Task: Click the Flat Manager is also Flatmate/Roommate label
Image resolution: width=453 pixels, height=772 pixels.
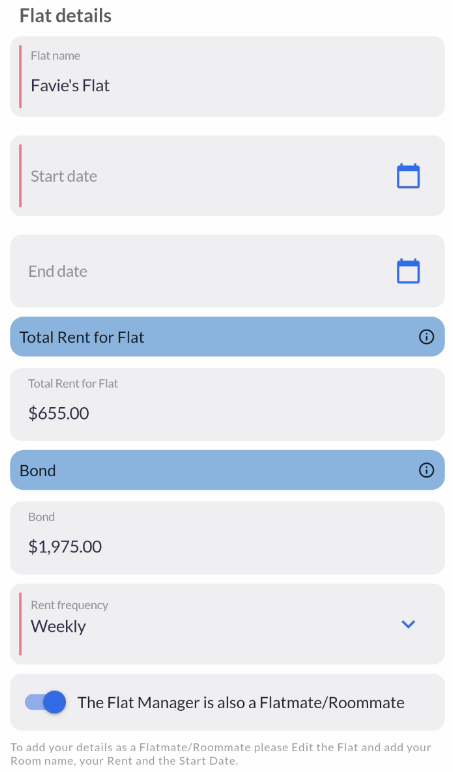Action: pyautogui.click(x=241, y=703)
